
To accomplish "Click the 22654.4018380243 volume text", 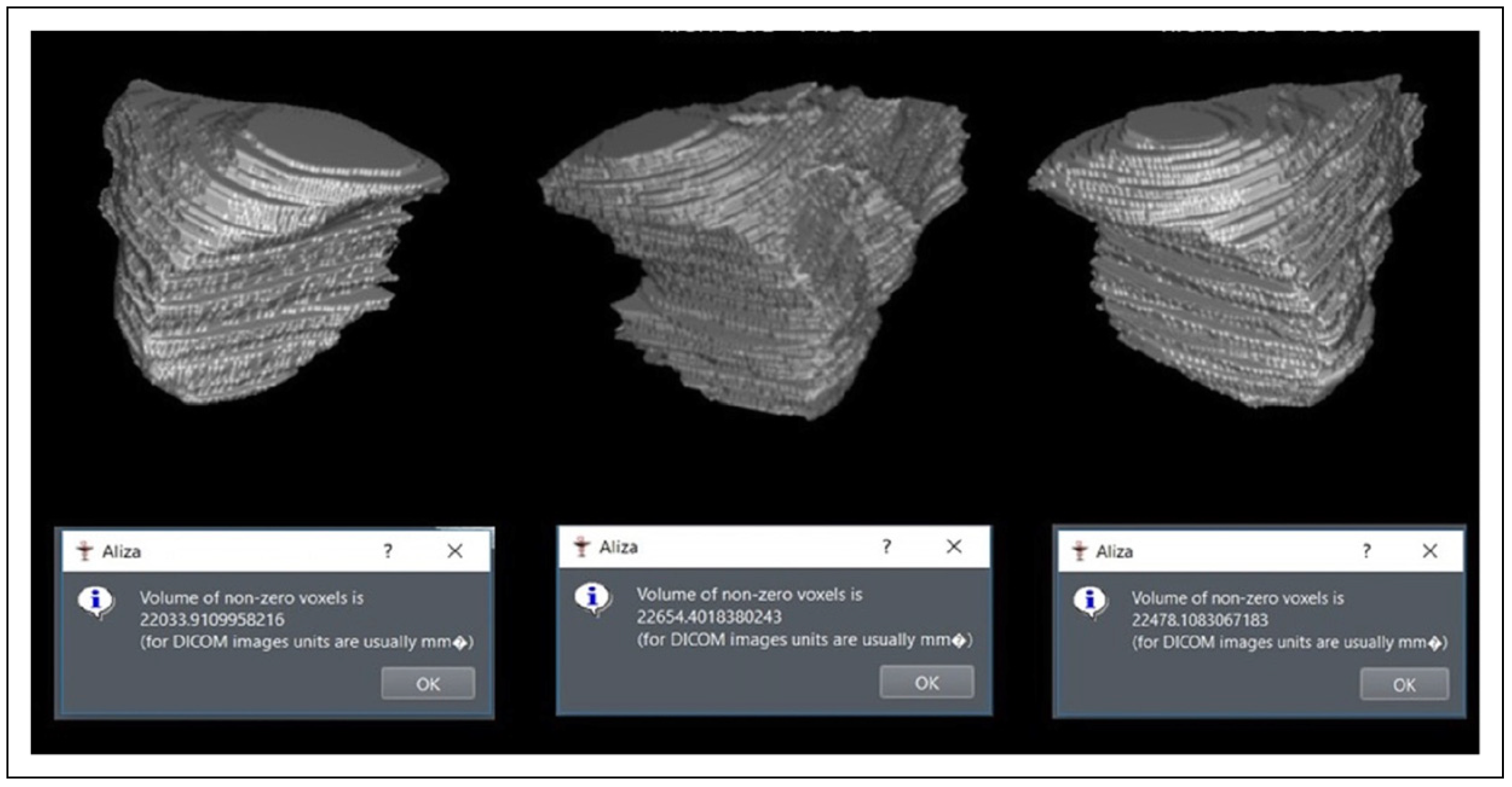I will click(x=709, y=617).
